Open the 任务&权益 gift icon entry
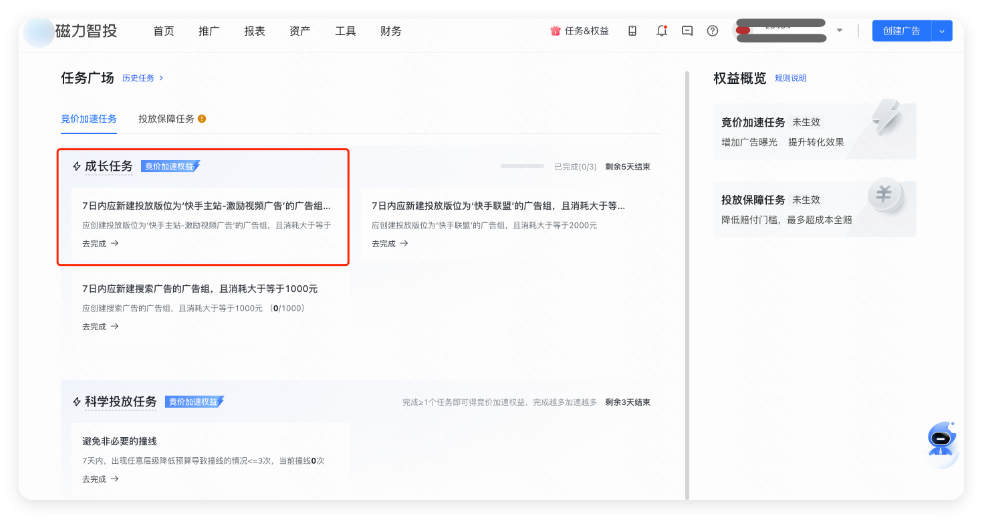 555,31
